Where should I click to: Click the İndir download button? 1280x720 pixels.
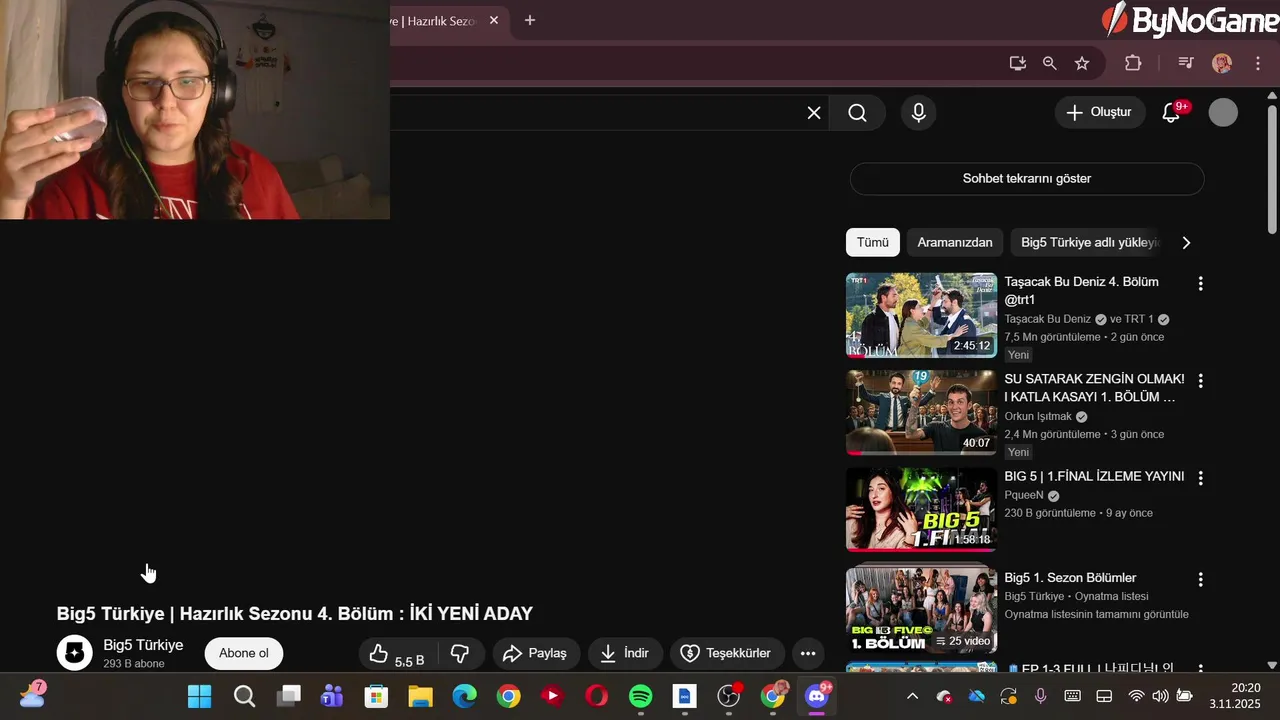(x=625, y=654)
